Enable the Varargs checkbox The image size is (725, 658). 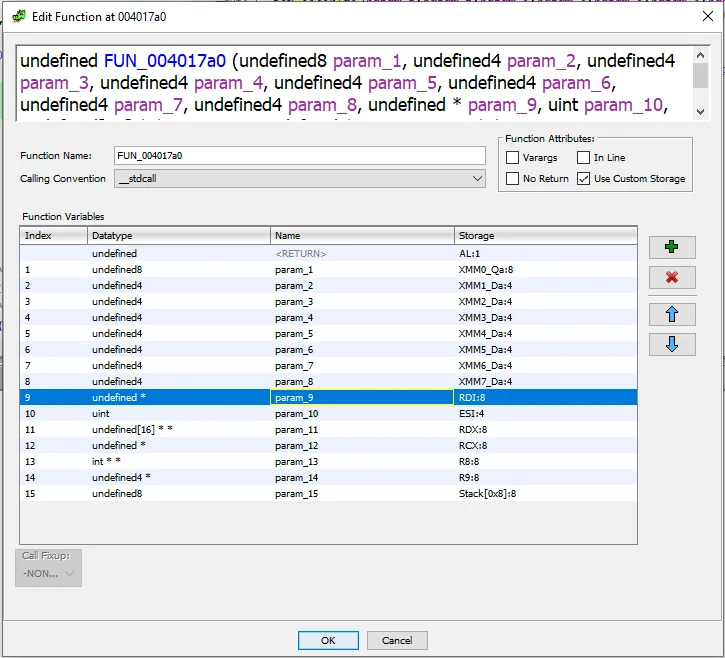click(513, 158)
